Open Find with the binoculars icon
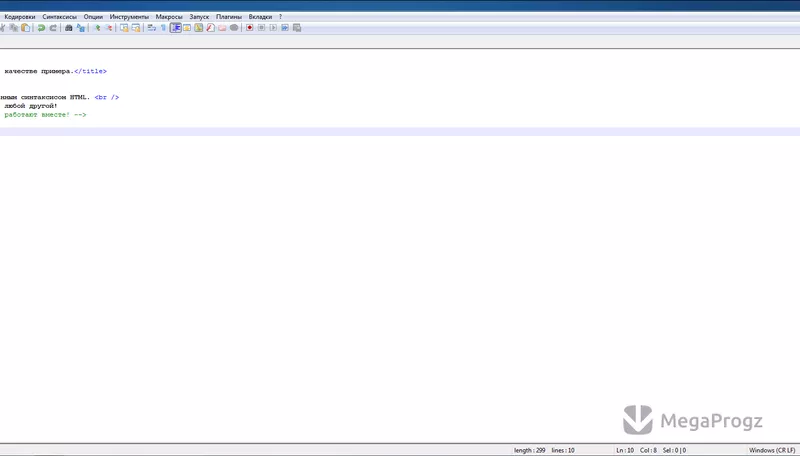Image resolution: width=800 pixels, height=456 pixels. click(68, 28)
